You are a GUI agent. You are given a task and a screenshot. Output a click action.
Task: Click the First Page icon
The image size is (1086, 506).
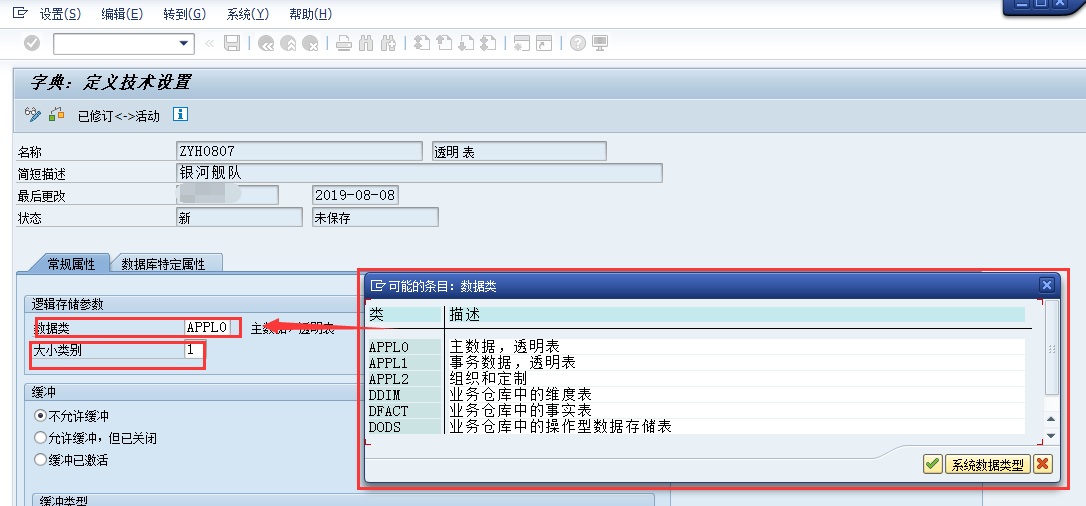coord(422,44)
